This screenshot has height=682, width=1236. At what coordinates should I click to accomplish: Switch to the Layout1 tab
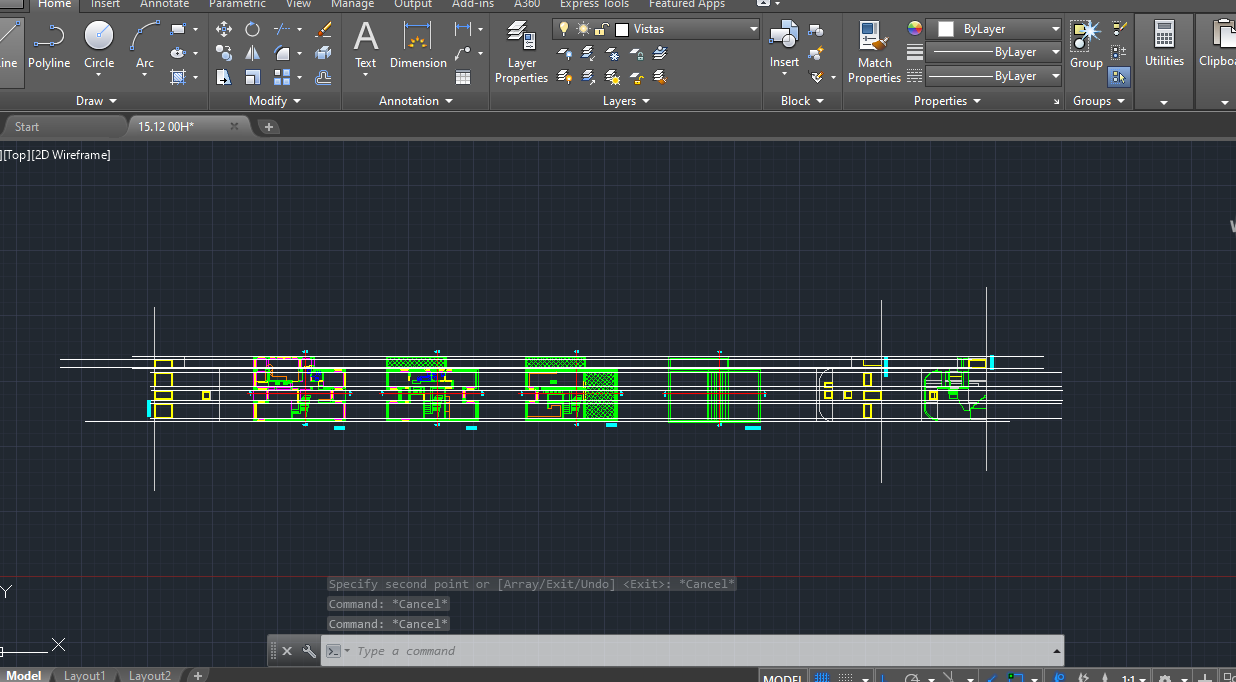(x=84, y=676)
